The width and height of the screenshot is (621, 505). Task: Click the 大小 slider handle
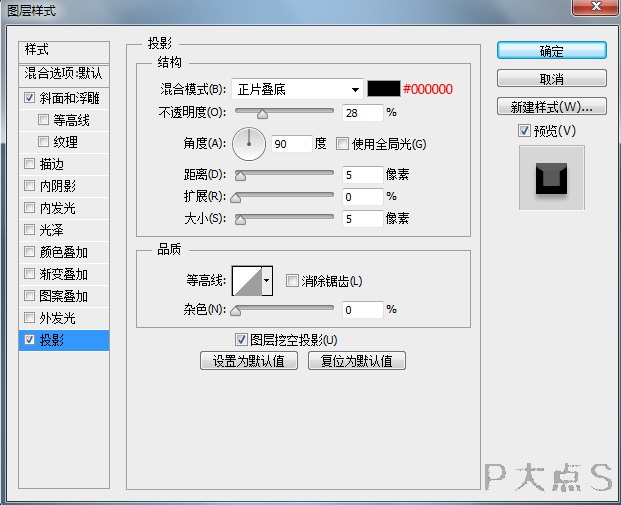pos(240,220)
